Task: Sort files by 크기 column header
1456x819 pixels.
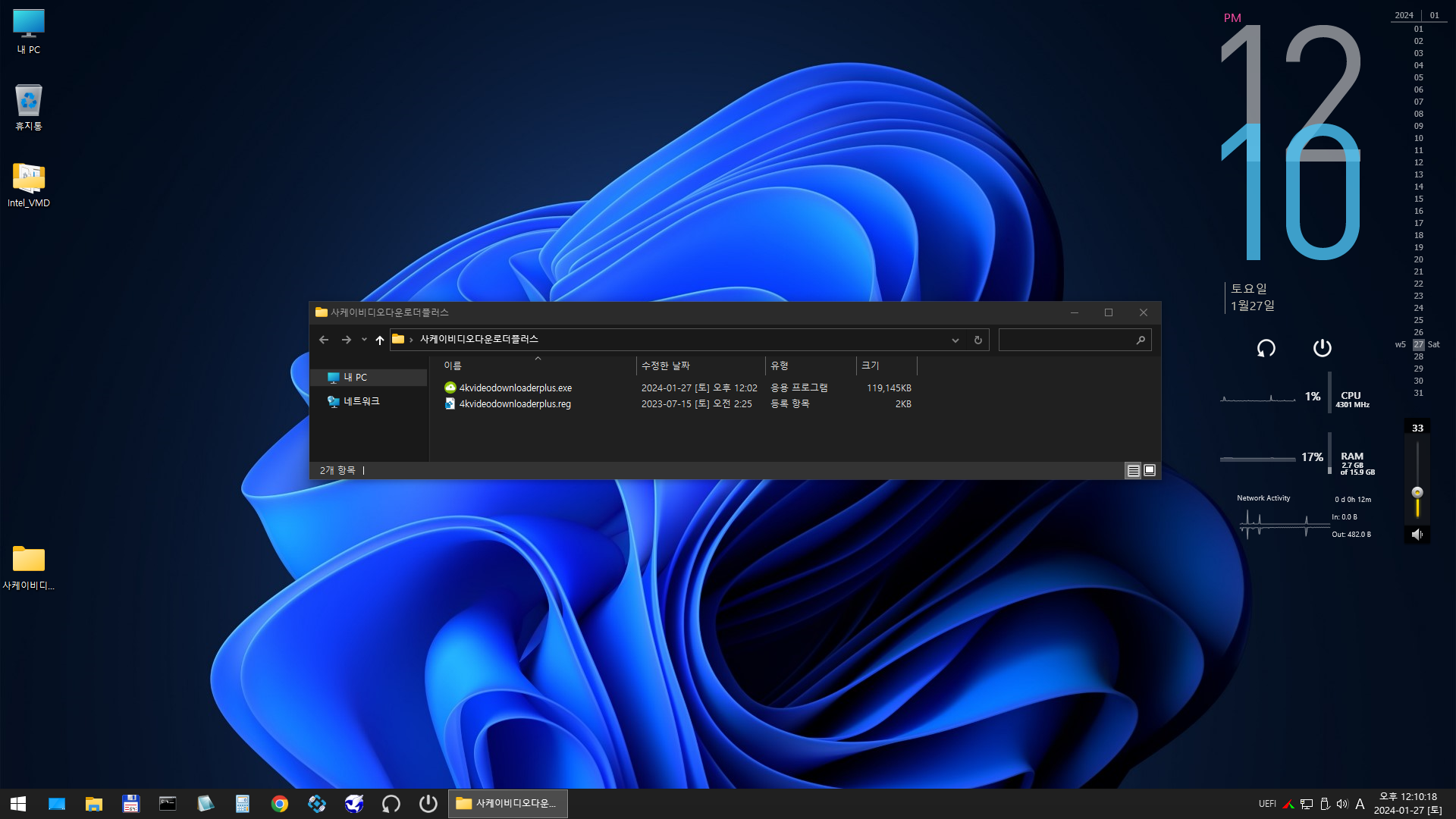Action: tap(886, 366)
